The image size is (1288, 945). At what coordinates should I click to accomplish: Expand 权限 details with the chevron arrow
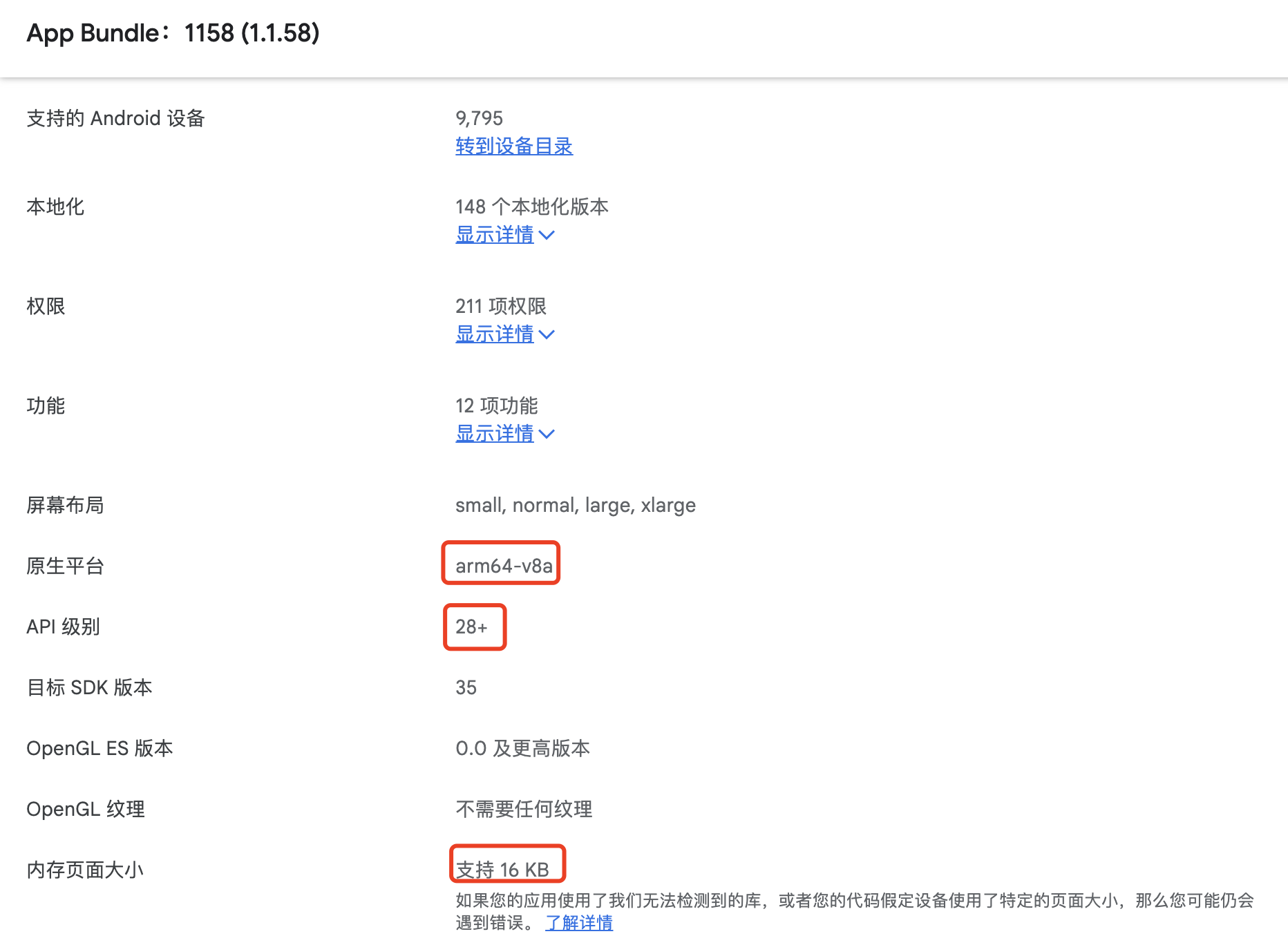click(547, 334)
